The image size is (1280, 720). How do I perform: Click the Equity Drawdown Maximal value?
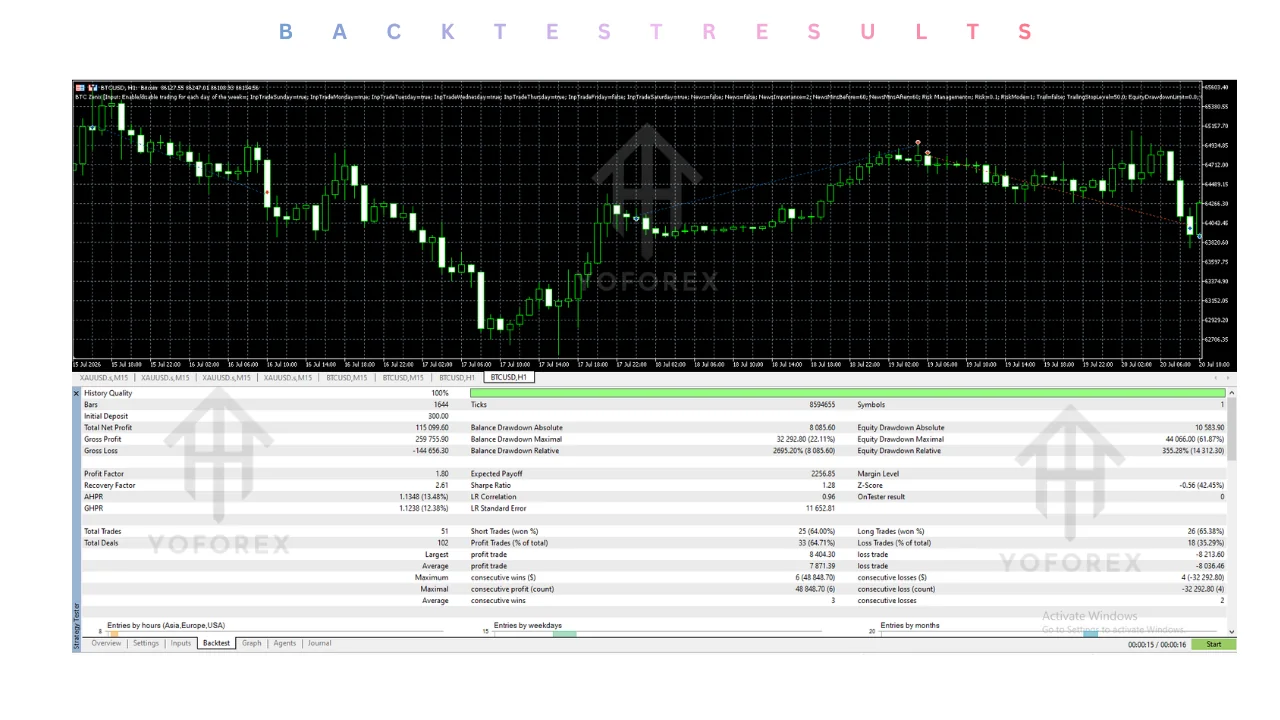1194,439
